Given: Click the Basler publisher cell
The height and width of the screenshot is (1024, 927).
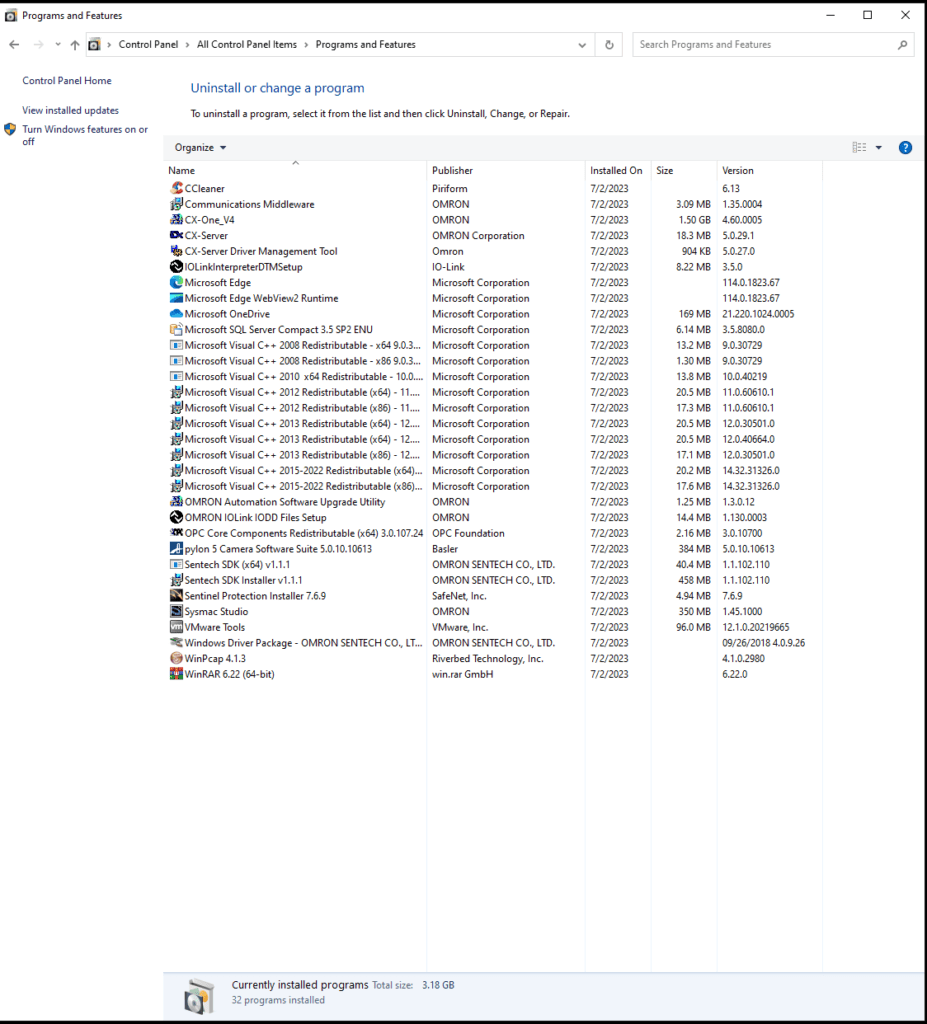Looking at the screenshot, I should pyautogui.click(x=445, y=549).
